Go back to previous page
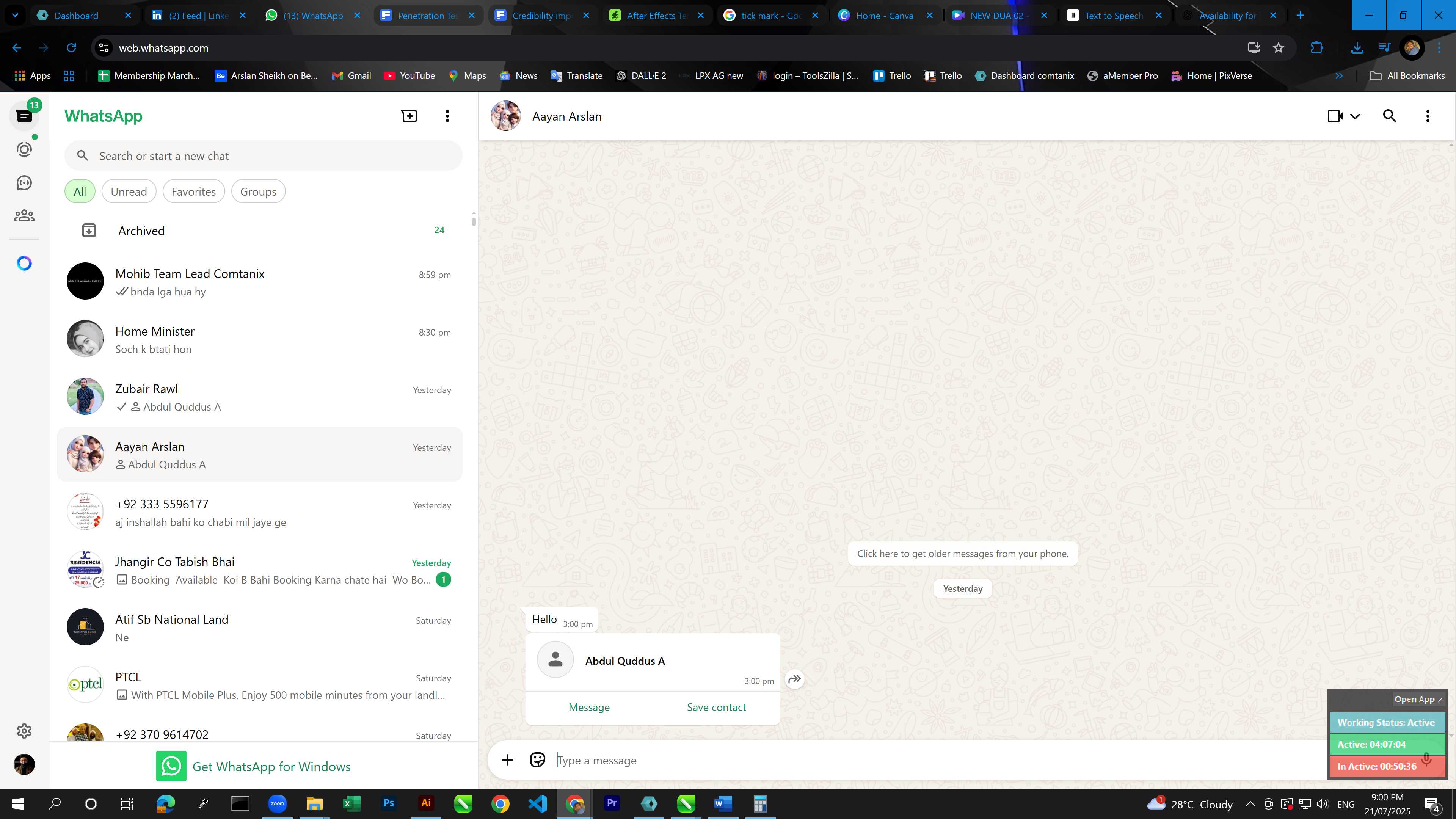This screenshot has width=1456, height=819. [17, 48]
